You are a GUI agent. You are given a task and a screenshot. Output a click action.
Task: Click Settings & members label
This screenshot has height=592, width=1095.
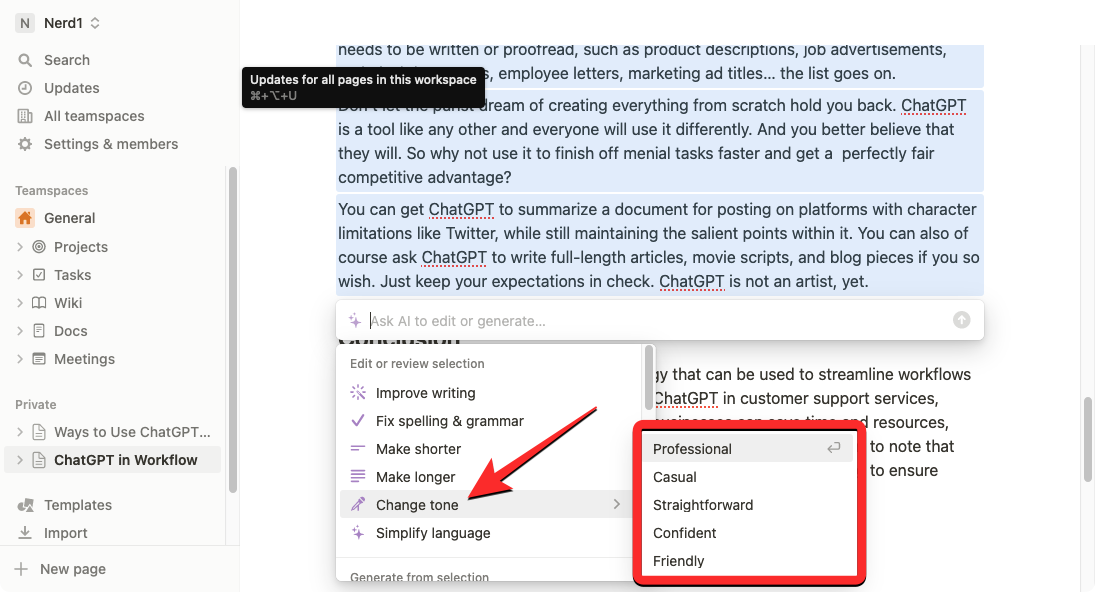pyautogui.click(x=111, y=144)
